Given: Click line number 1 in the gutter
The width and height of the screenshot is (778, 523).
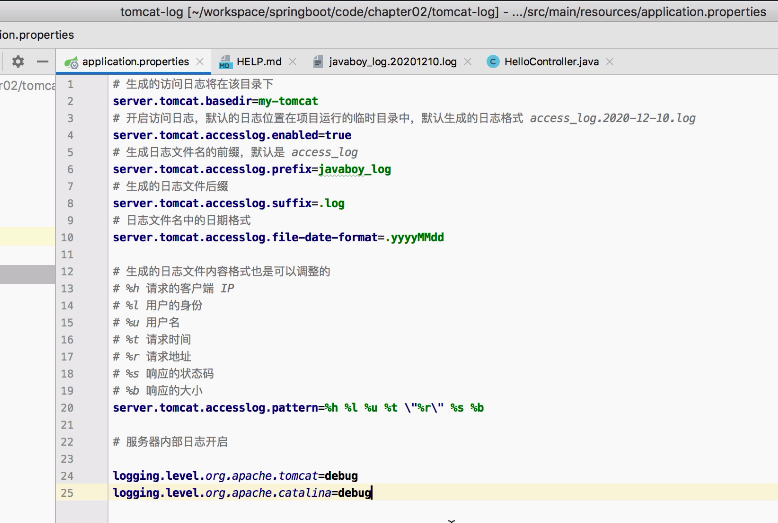Looking at the screenshot, I should pos(70,84).
